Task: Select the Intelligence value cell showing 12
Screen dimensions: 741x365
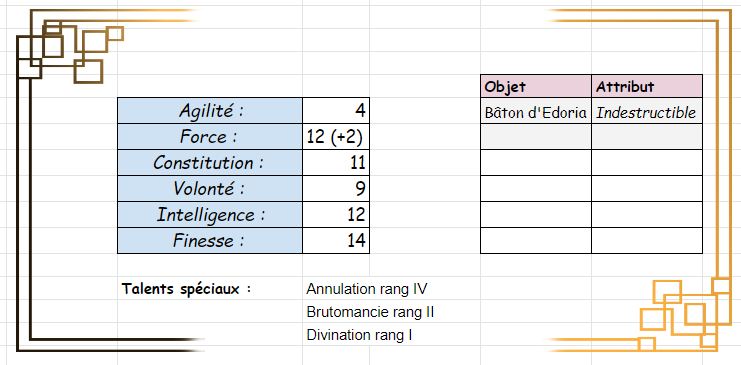Action: tap(336, 215)
